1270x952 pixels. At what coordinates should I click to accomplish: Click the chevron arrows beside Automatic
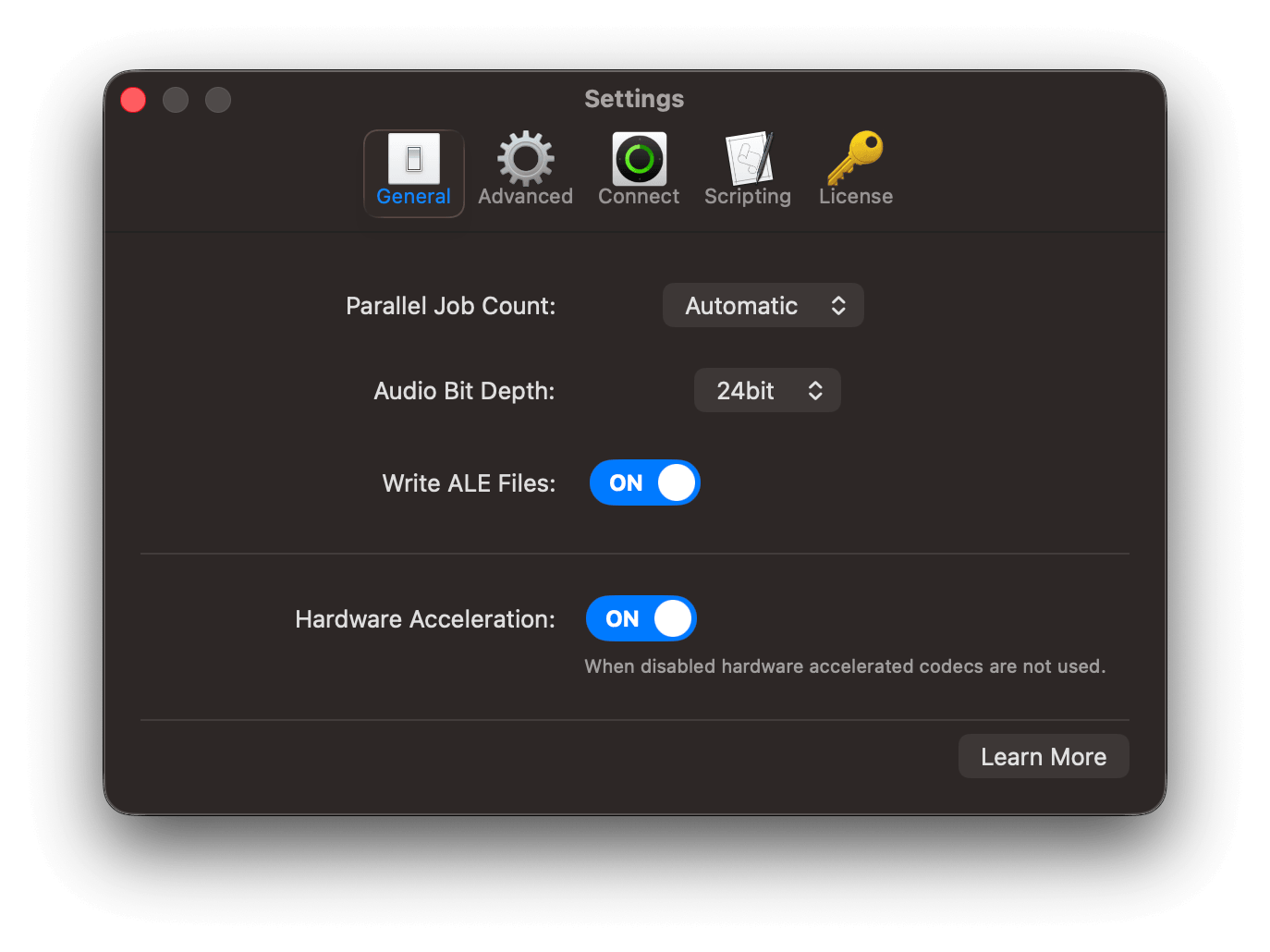coord(838,306)
